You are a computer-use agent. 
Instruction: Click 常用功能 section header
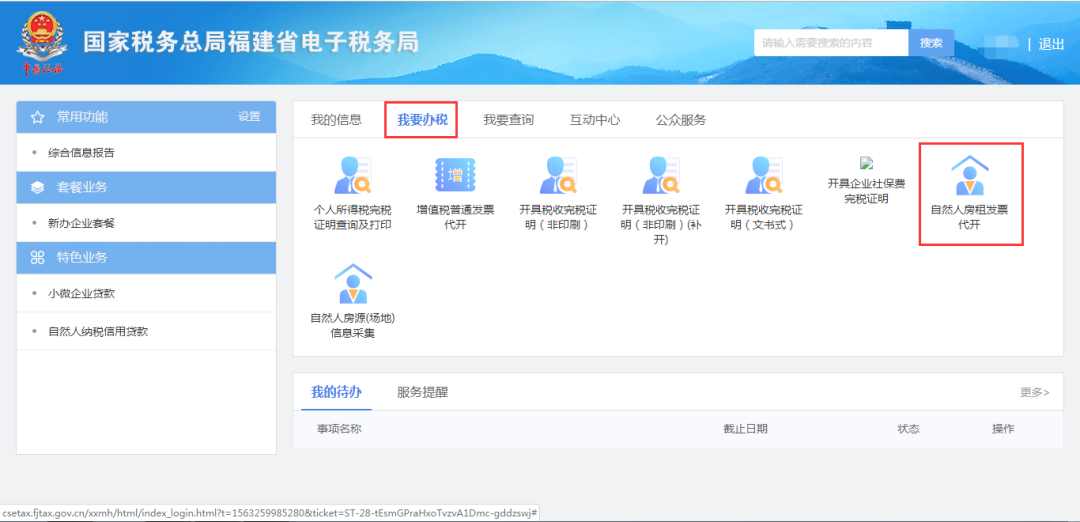(146, 117)
